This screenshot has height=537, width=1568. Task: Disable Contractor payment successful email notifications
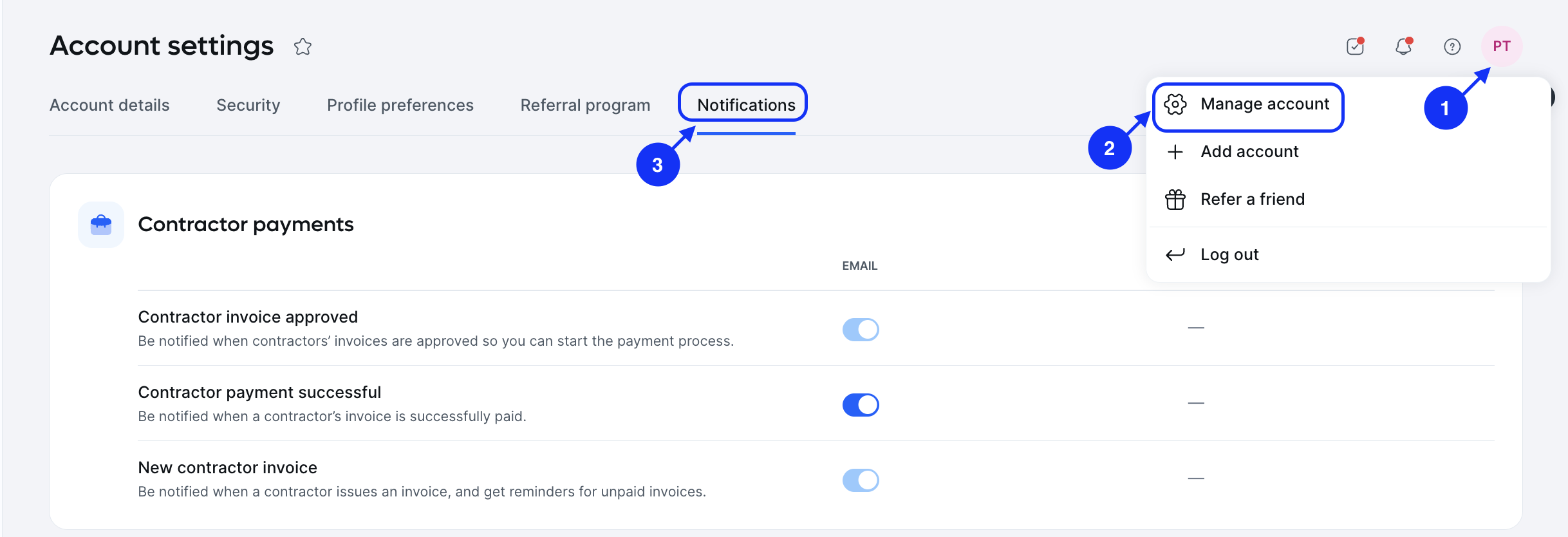861,405
